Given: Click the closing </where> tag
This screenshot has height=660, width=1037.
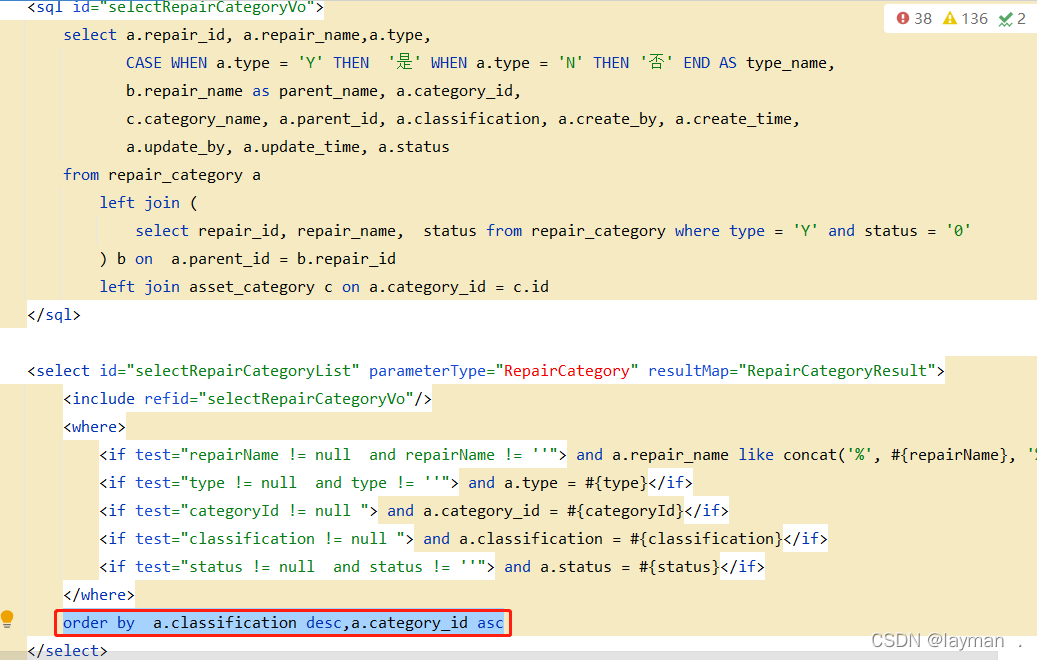Looking at the screenshot, I should pyautogui.click(x=99, y=595).
